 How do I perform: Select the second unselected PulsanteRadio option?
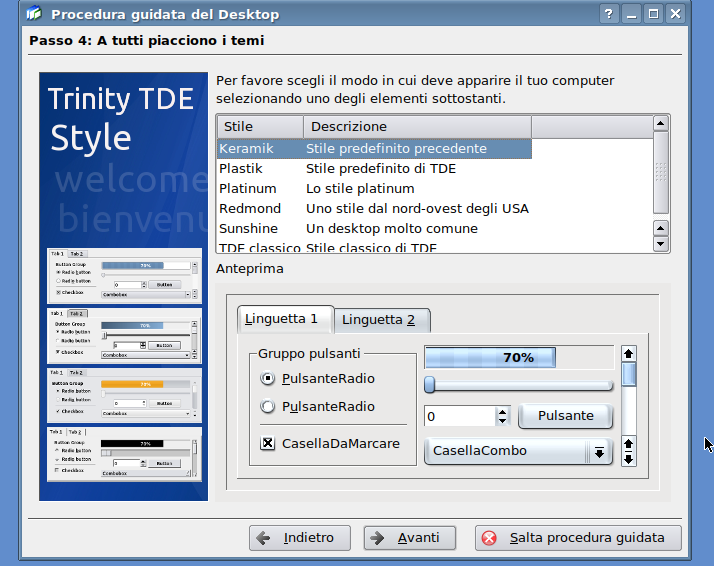[x=317, y=406]
